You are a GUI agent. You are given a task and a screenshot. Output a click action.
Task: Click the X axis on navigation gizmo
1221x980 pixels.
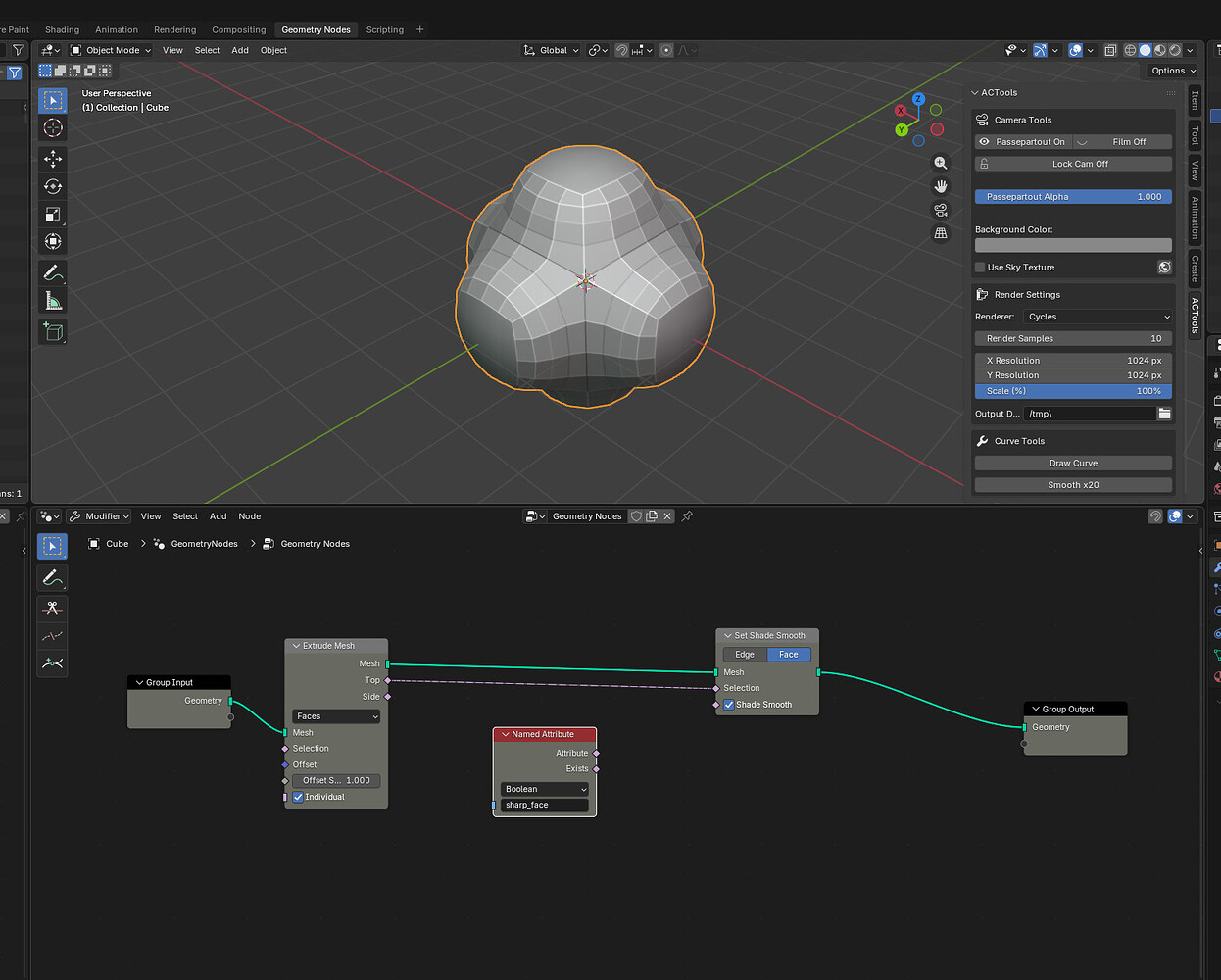point(901,111)
